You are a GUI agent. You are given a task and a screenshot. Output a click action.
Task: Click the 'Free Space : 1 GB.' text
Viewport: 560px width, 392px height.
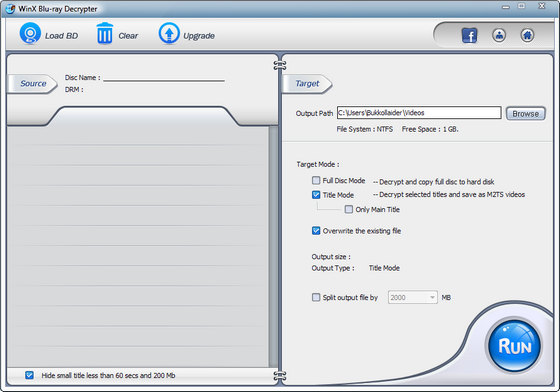pyautogui.click(x=430, y=129)
